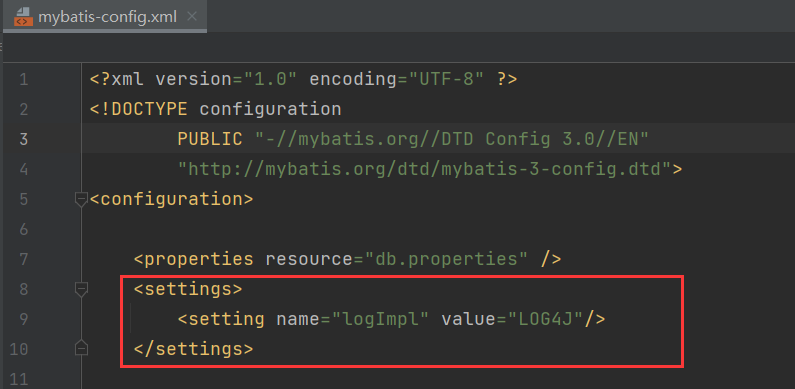Viewport: 795px width, 389px height.
Task: Click line number 9 in gutter
Action: pyautogui.click(x=23, y=319)
